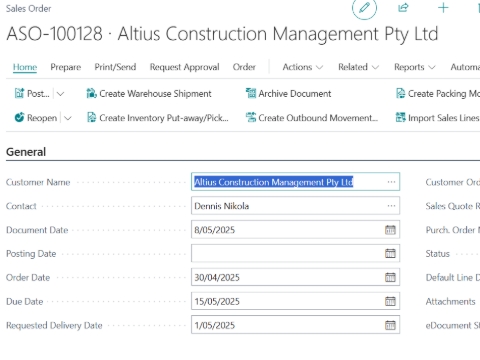Click Requested Delivery Date field

tap(295, 325)
